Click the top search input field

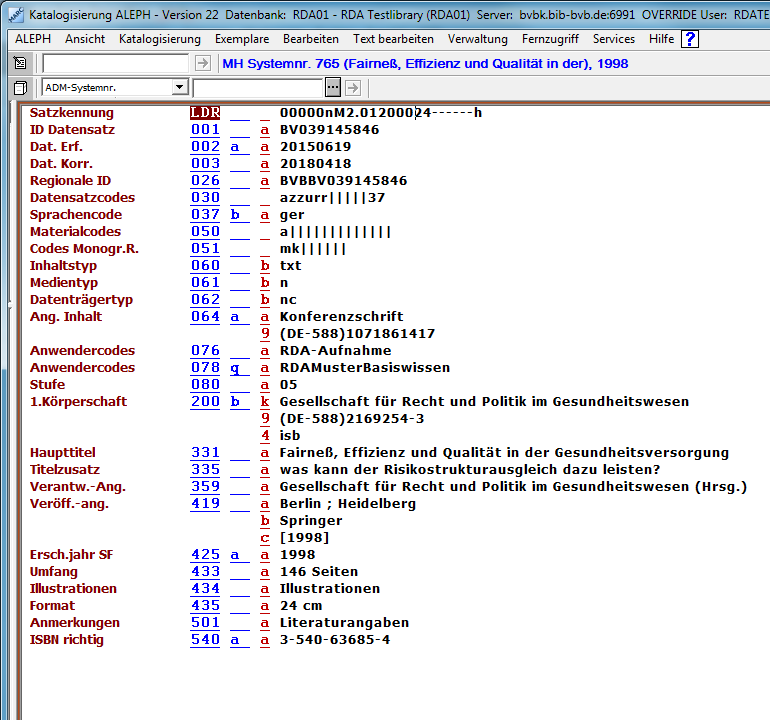115,63
